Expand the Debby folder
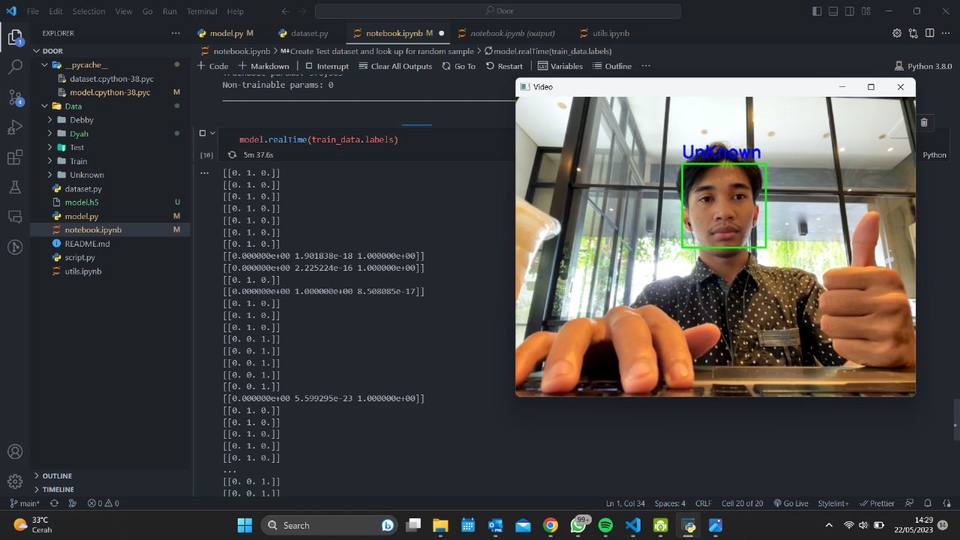The image size is (960, 540). [x=50, y=120]
